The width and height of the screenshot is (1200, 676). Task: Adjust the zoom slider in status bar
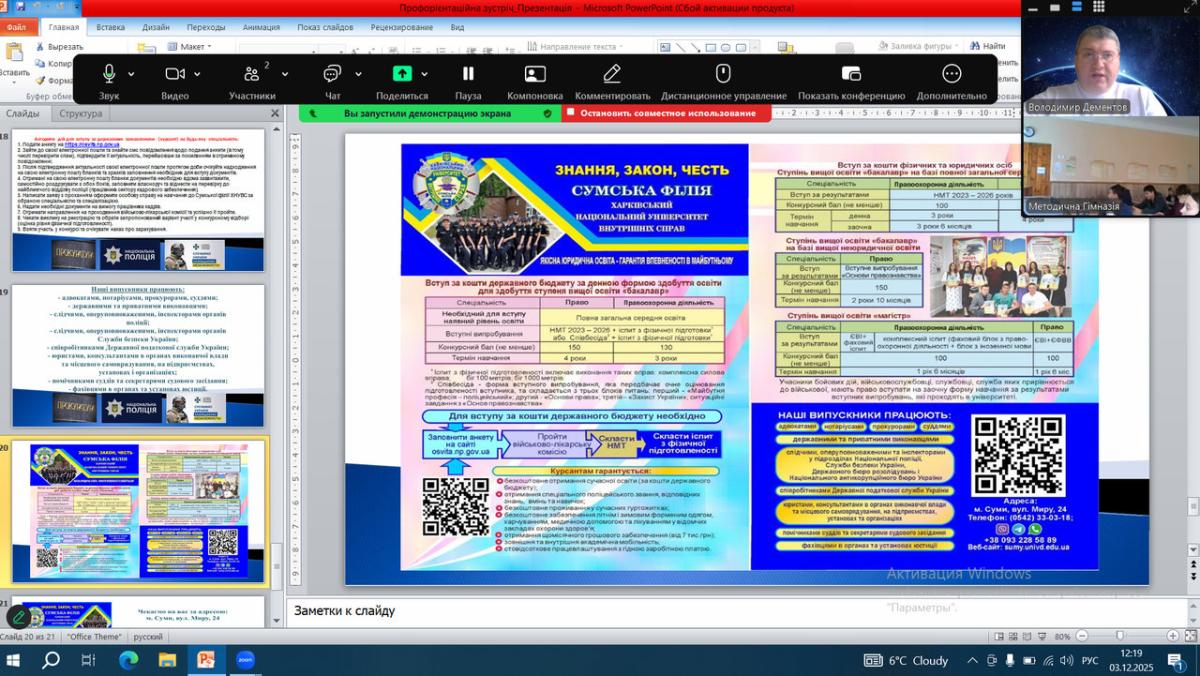coord(1119,636)
